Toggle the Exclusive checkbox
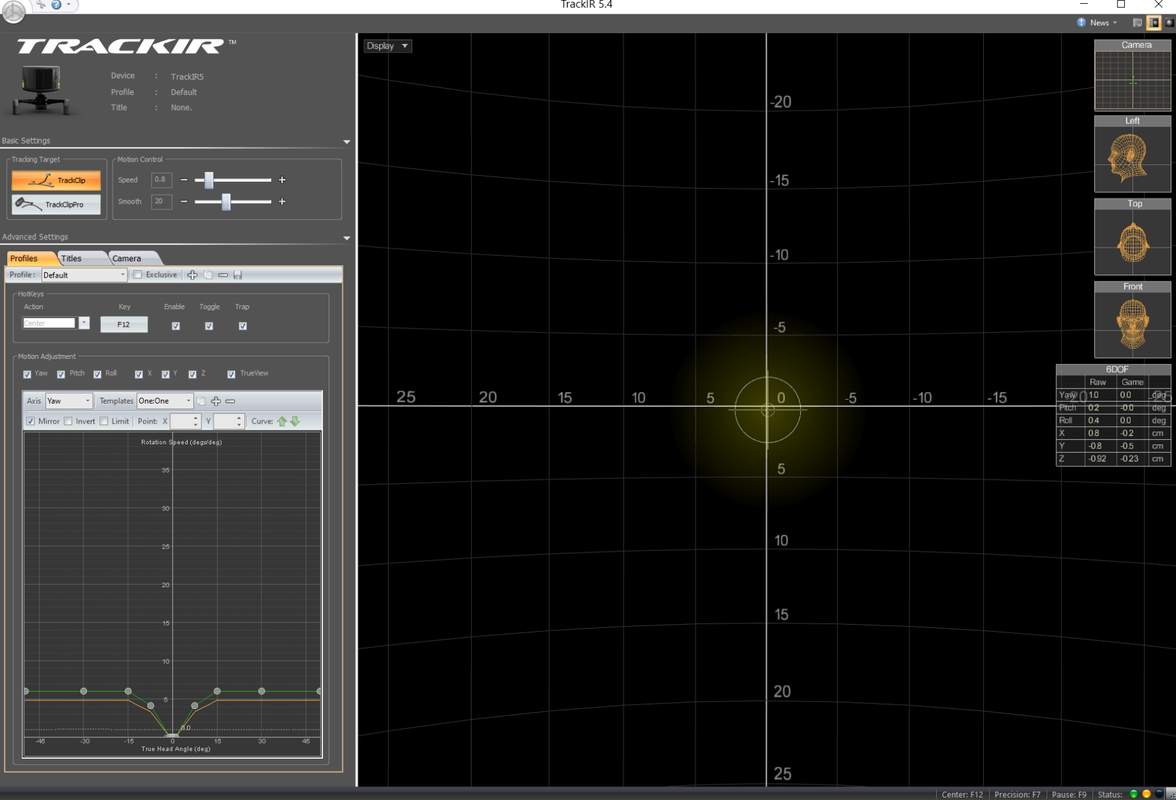Image resolution: width=1176 pixels, height=800 pixels. [x=137, y=275]
